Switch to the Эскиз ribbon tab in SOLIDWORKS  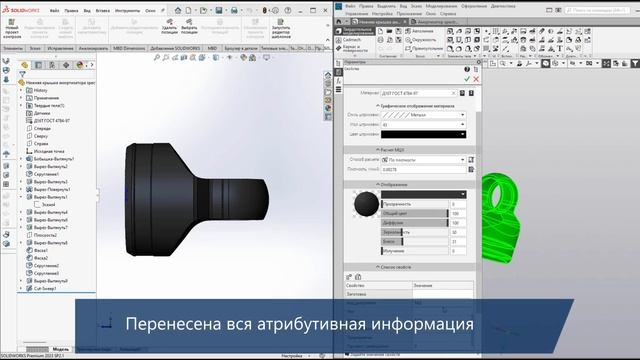click(35, 48)
